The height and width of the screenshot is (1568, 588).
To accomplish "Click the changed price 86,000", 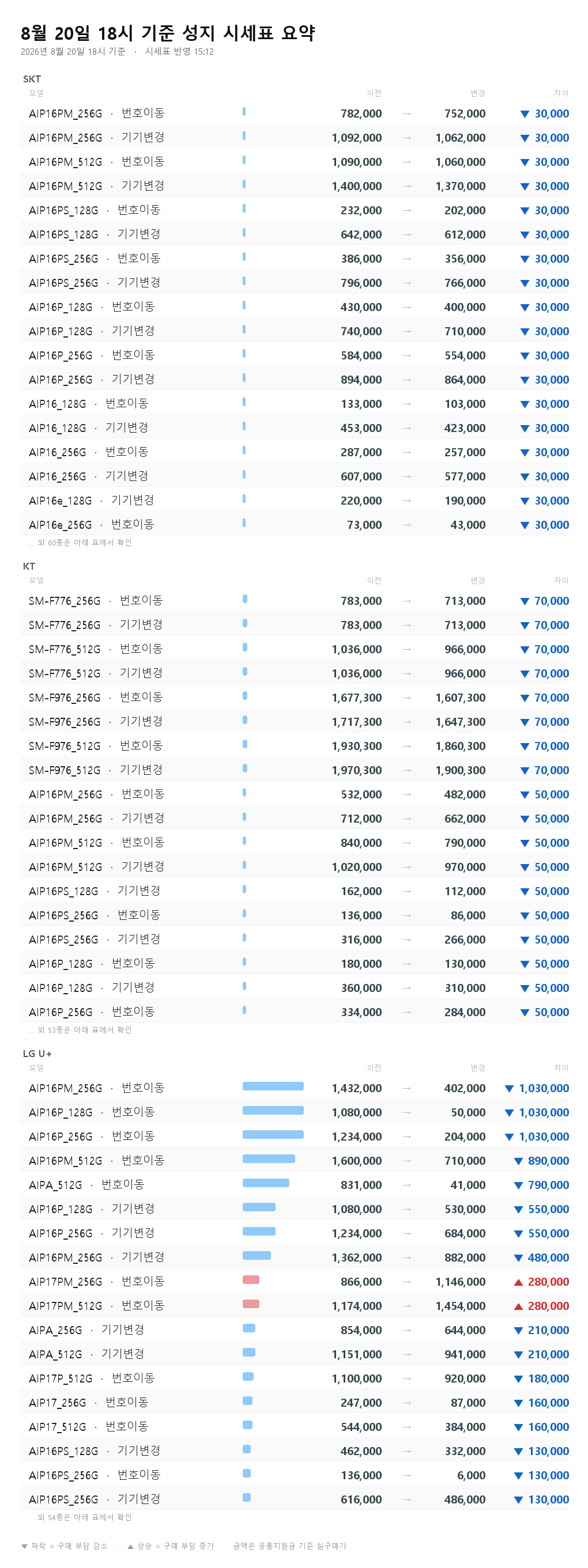I will (x=468, y=915).
